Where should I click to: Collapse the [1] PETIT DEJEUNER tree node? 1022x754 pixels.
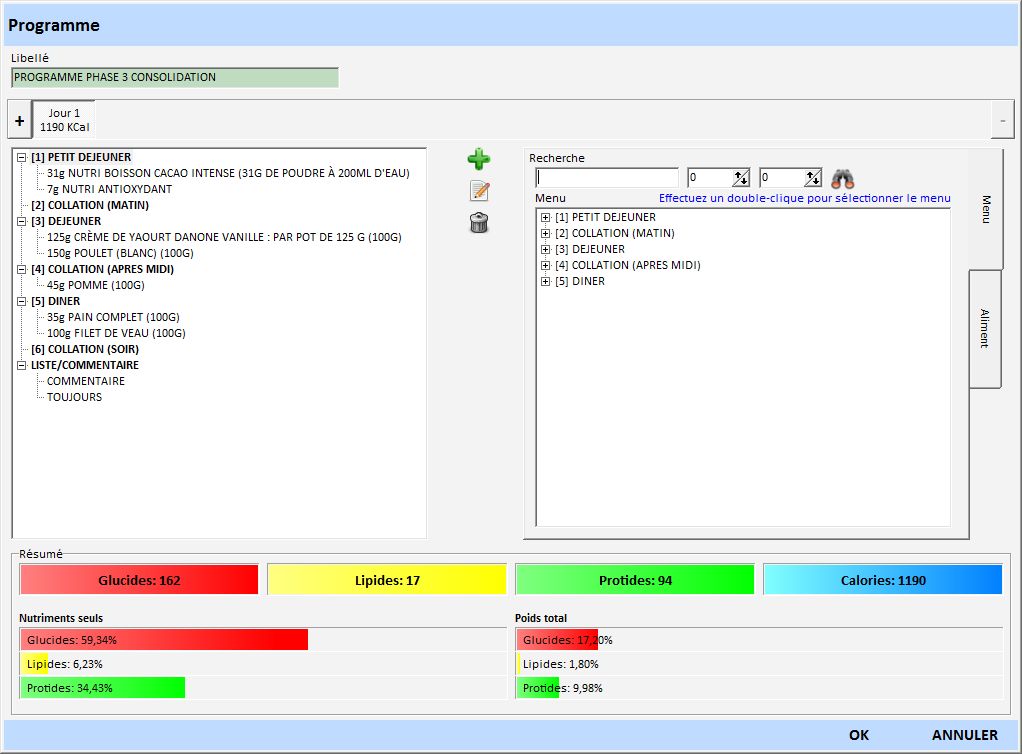(x=22, y=157)
